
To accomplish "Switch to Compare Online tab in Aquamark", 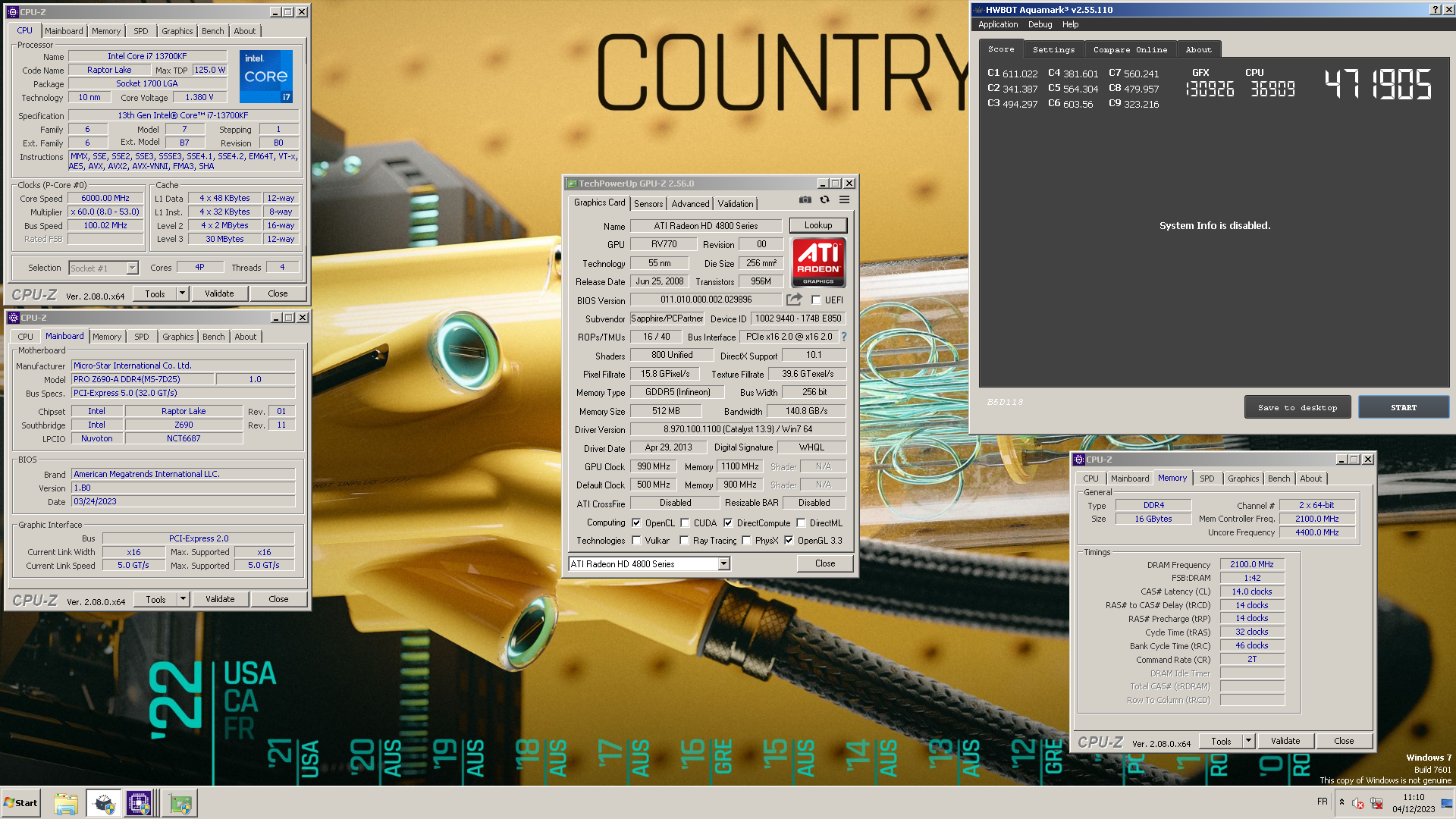I will tap(1130, 49).
